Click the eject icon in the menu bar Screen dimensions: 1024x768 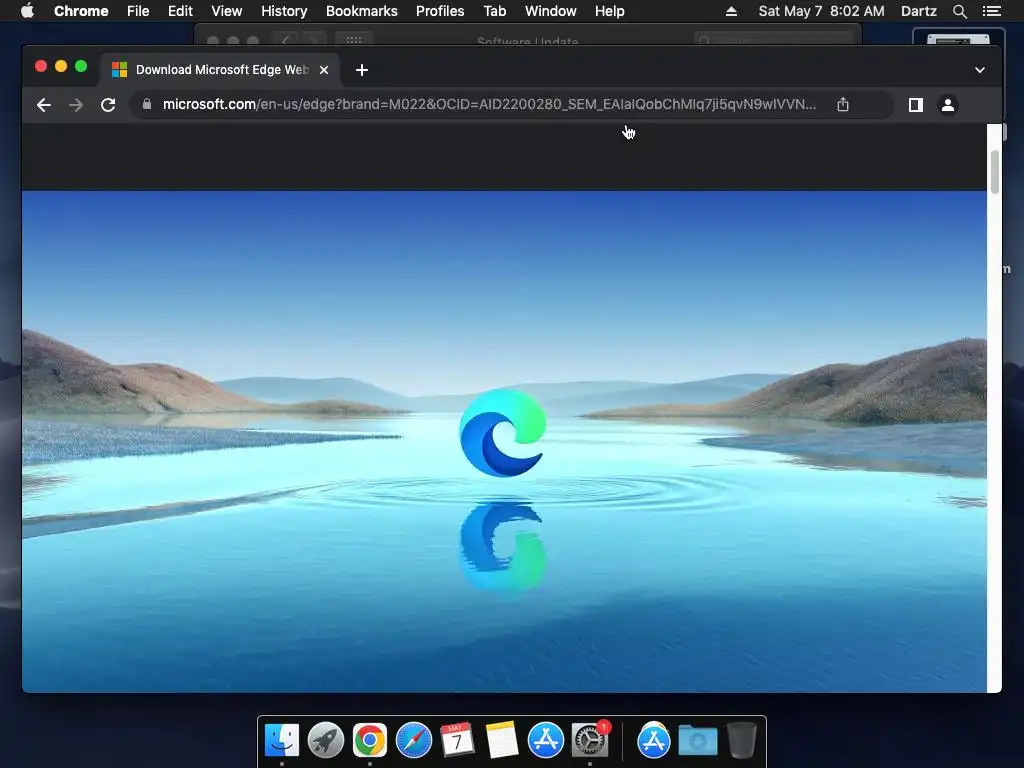(731, 11)
